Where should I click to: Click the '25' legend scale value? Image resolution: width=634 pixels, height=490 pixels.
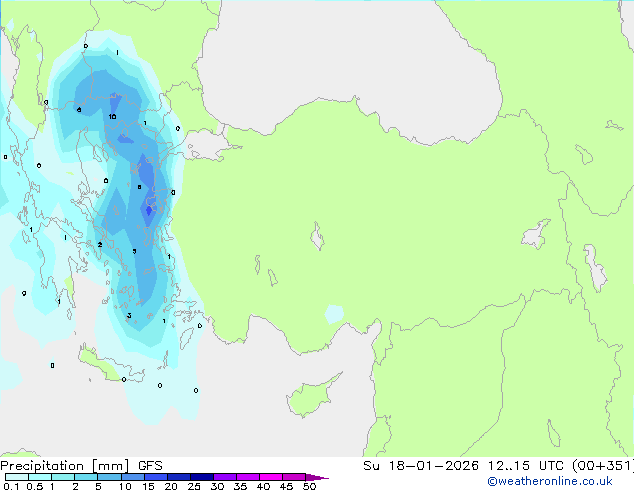point(194,486)
